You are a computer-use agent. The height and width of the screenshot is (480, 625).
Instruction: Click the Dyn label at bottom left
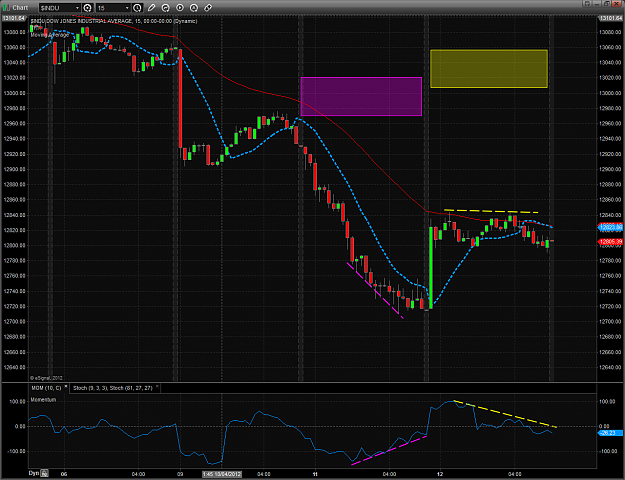[34, 473]
